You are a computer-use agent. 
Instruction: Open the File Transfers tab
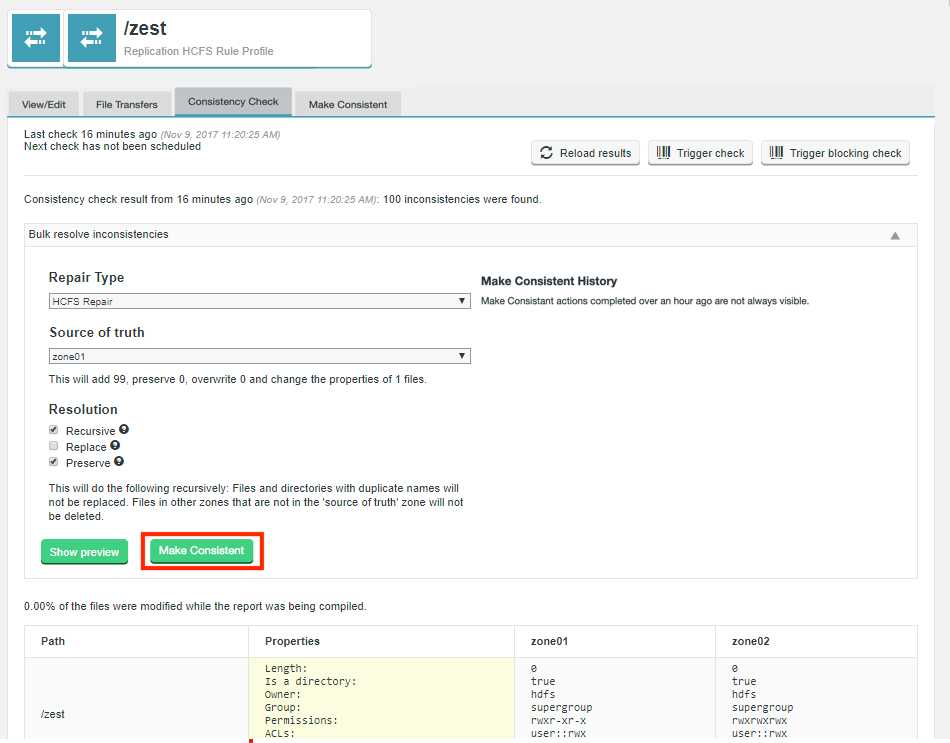coord(127,104)
